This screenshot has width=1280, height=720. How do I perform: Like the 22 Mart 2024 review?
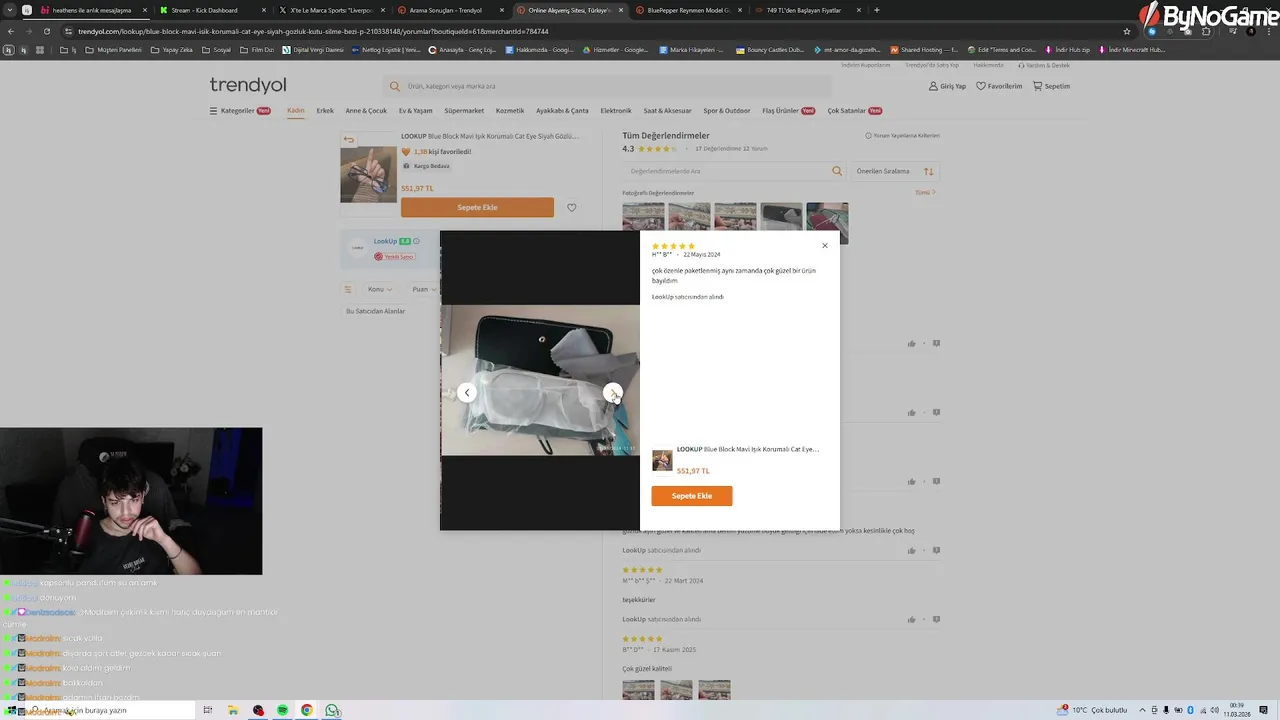[912, 620]
